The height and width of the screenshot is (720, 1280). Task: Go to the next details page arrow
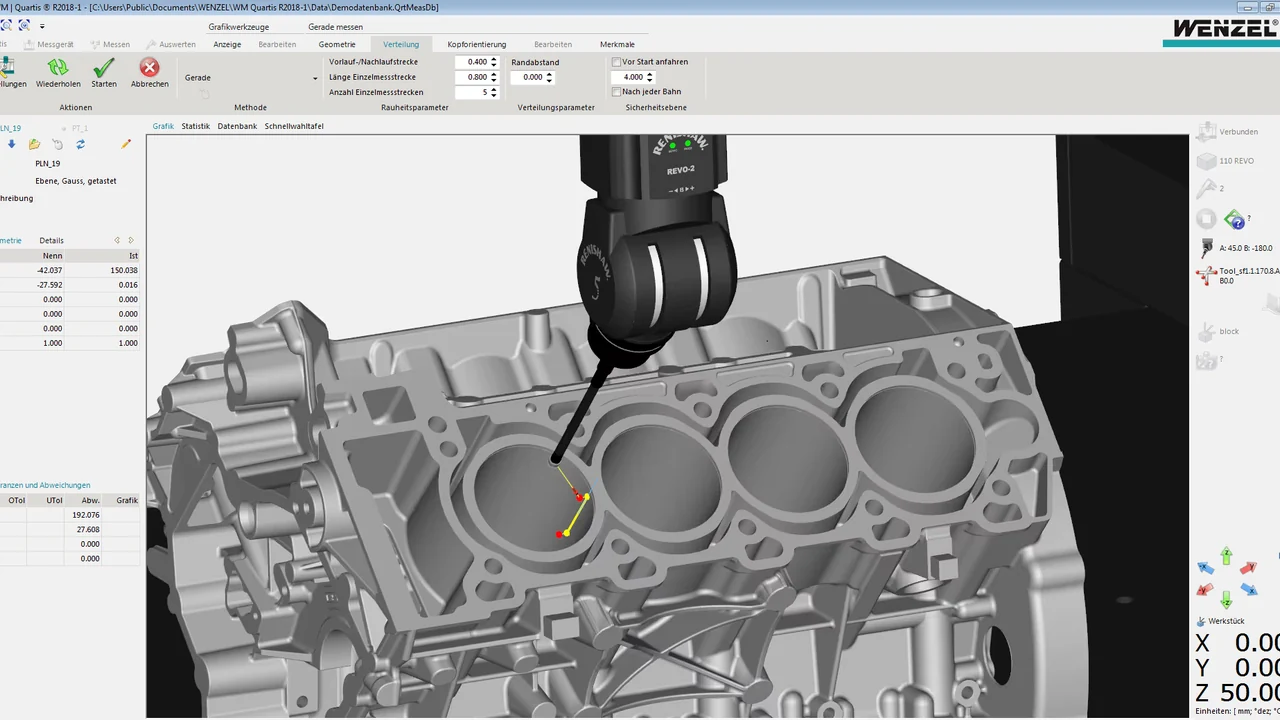(131, 240)
